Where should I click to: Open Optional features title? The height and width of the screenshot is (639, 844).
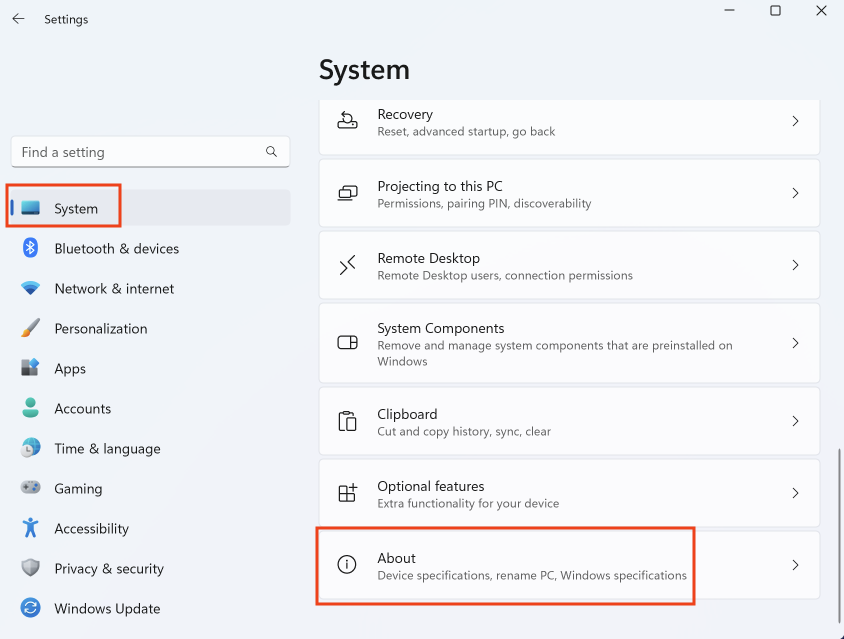click(431, 486)
